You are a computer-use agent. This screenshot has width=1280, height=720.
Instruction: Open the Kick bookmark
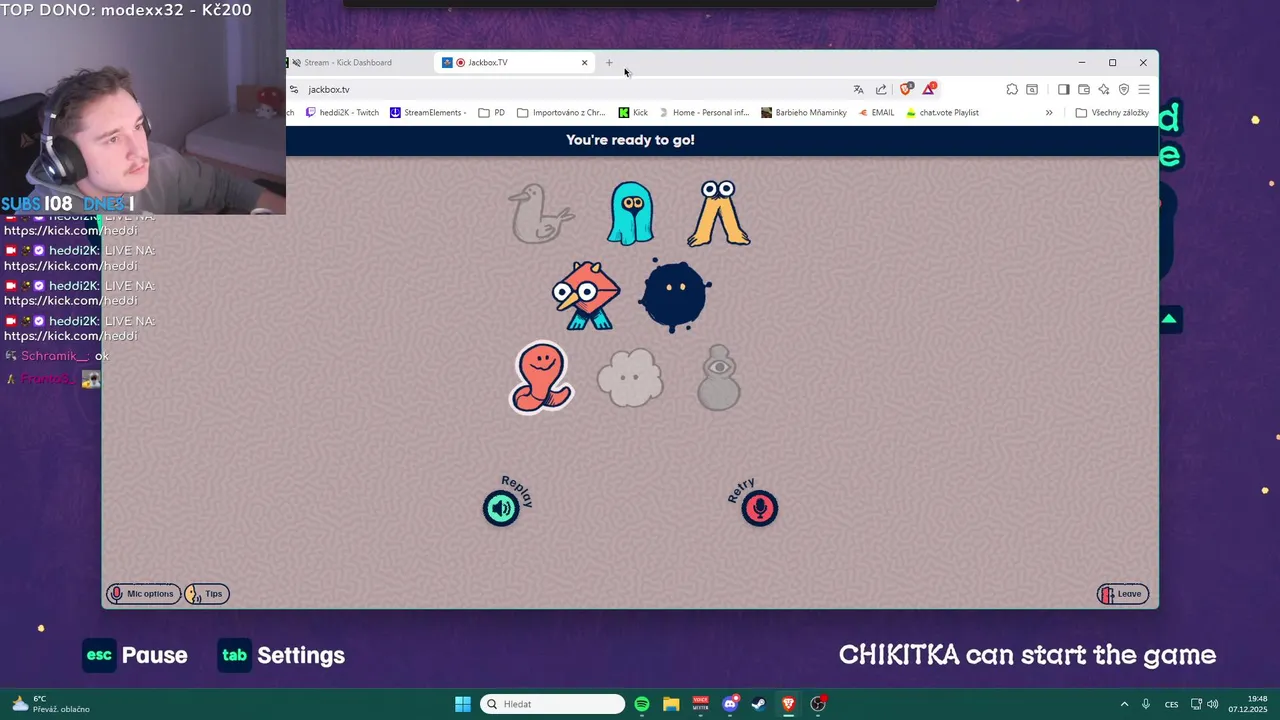click(x=633, y=113)
